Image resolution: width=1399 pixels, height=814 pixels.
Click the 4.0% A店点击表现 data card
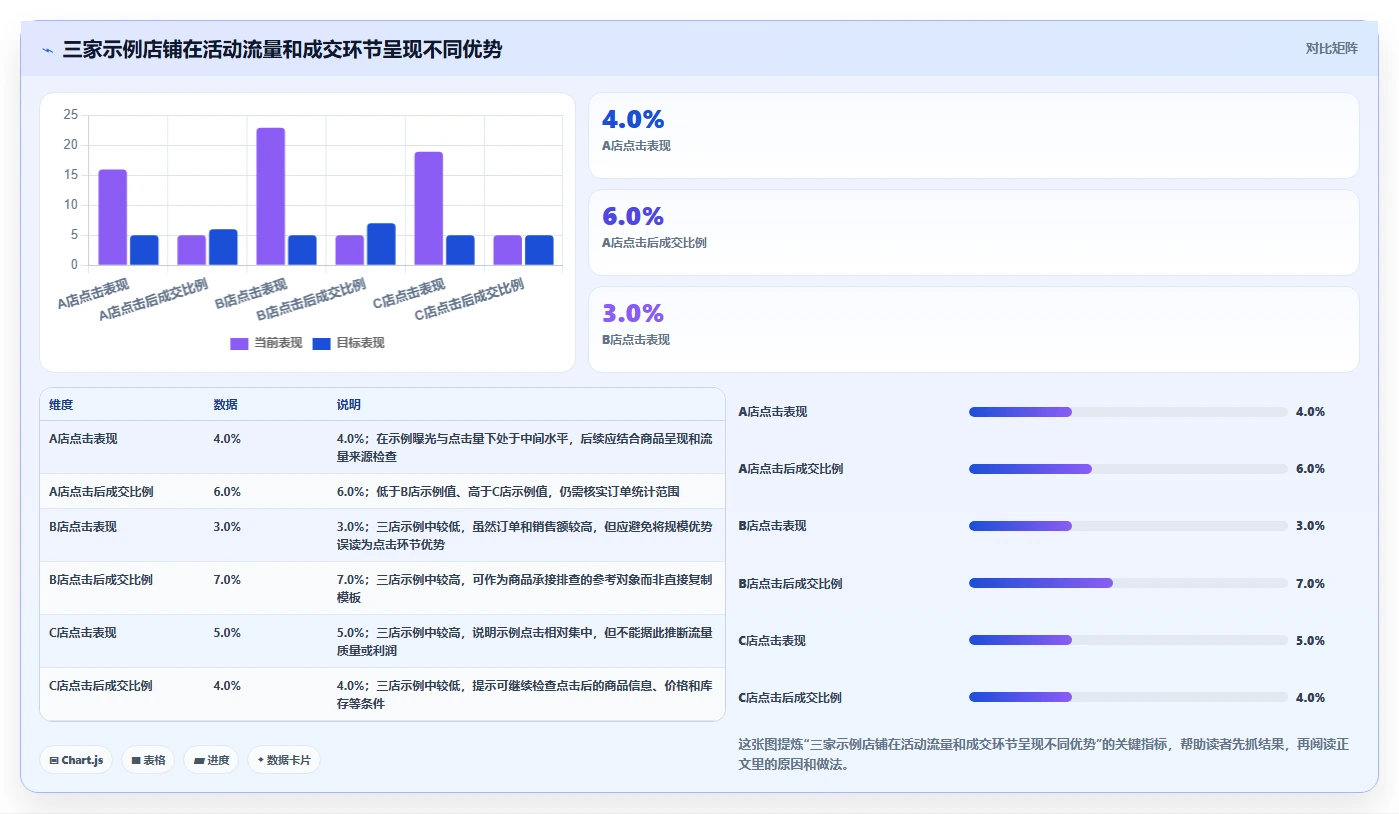point(974,136)
